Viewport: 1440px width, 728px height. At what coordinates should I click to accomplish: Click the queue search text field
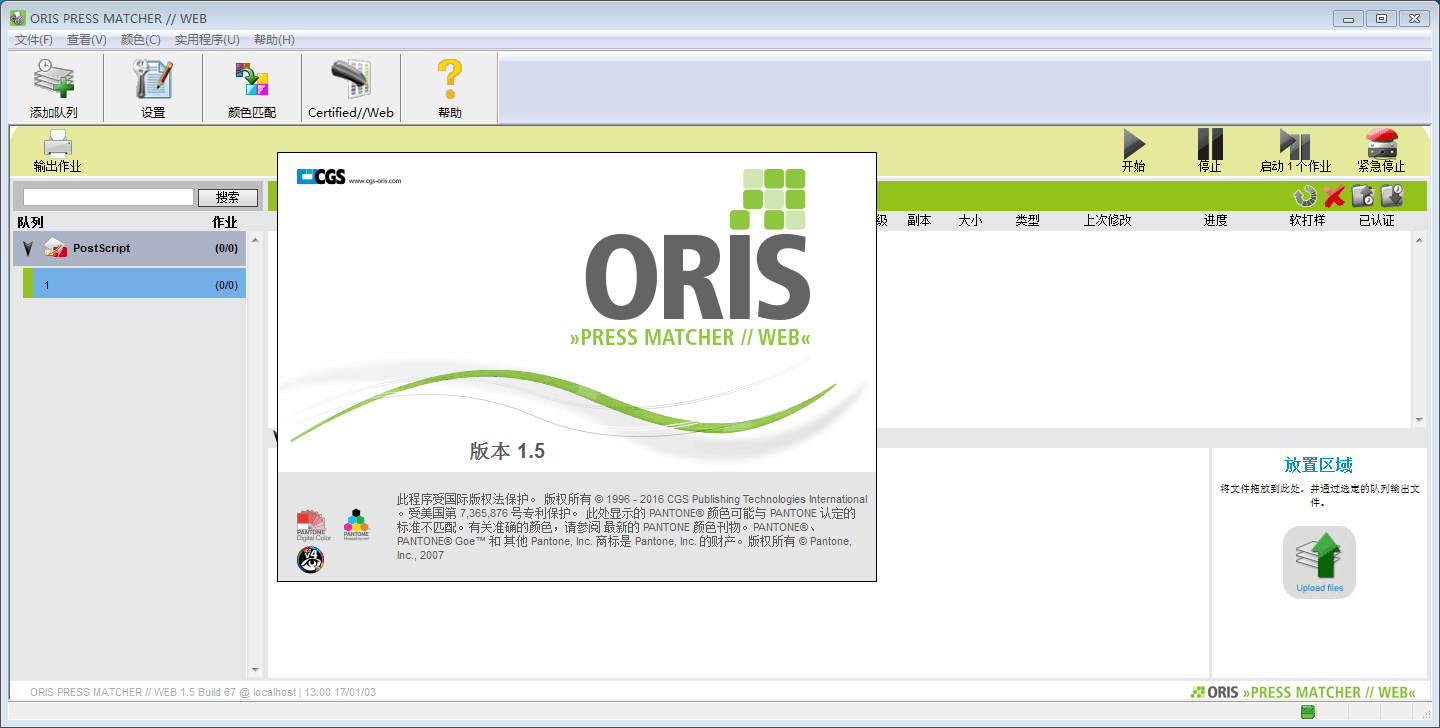click(108, 198)
